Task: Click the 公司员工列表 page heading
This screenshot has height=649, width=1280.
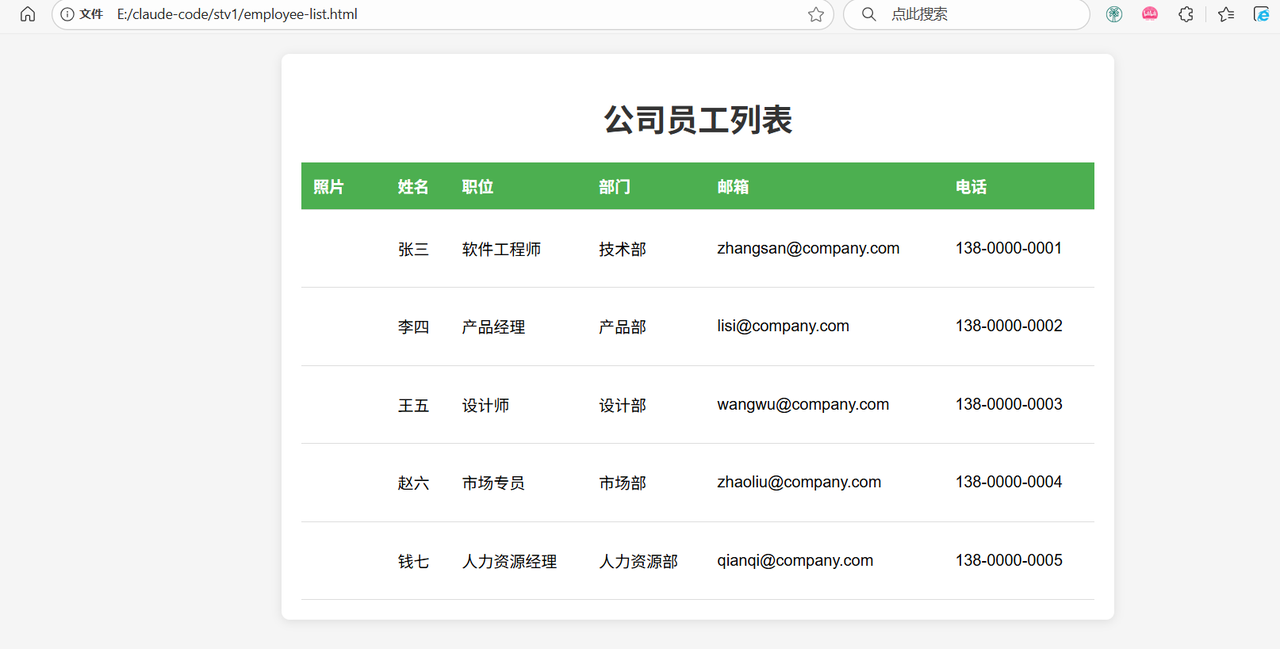Action: pyautogui.click(x=698, y=120)
